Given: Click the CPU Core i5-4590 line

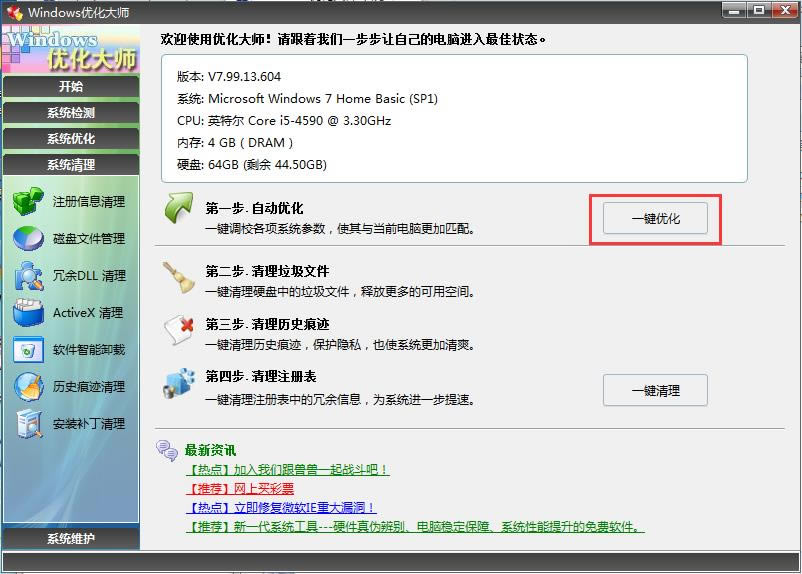Looking at the screenshot, I should click(284, 121).
